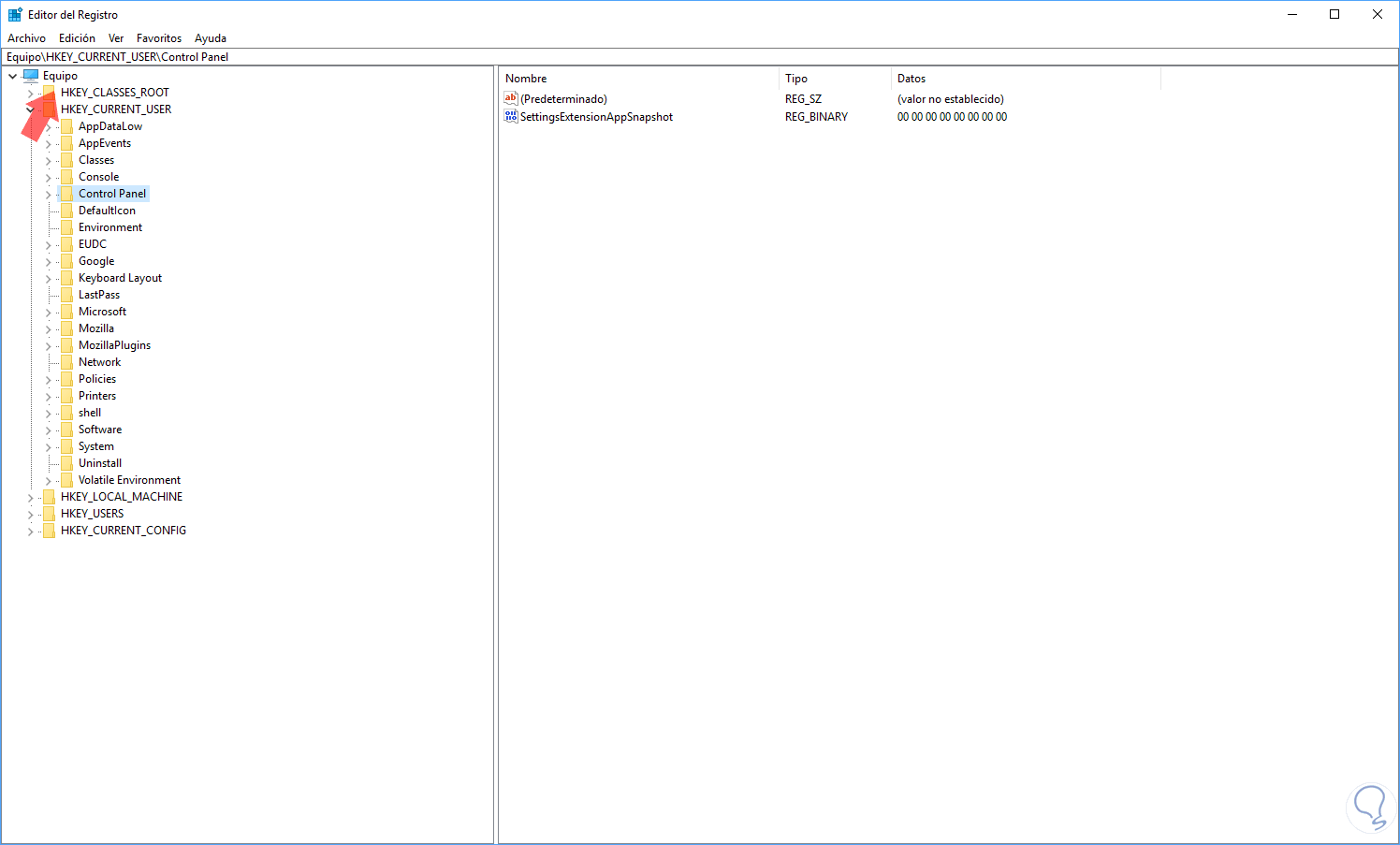Open the Edición menu
1400x845 pixels.
pyautogui.click(x=77, y=38)
